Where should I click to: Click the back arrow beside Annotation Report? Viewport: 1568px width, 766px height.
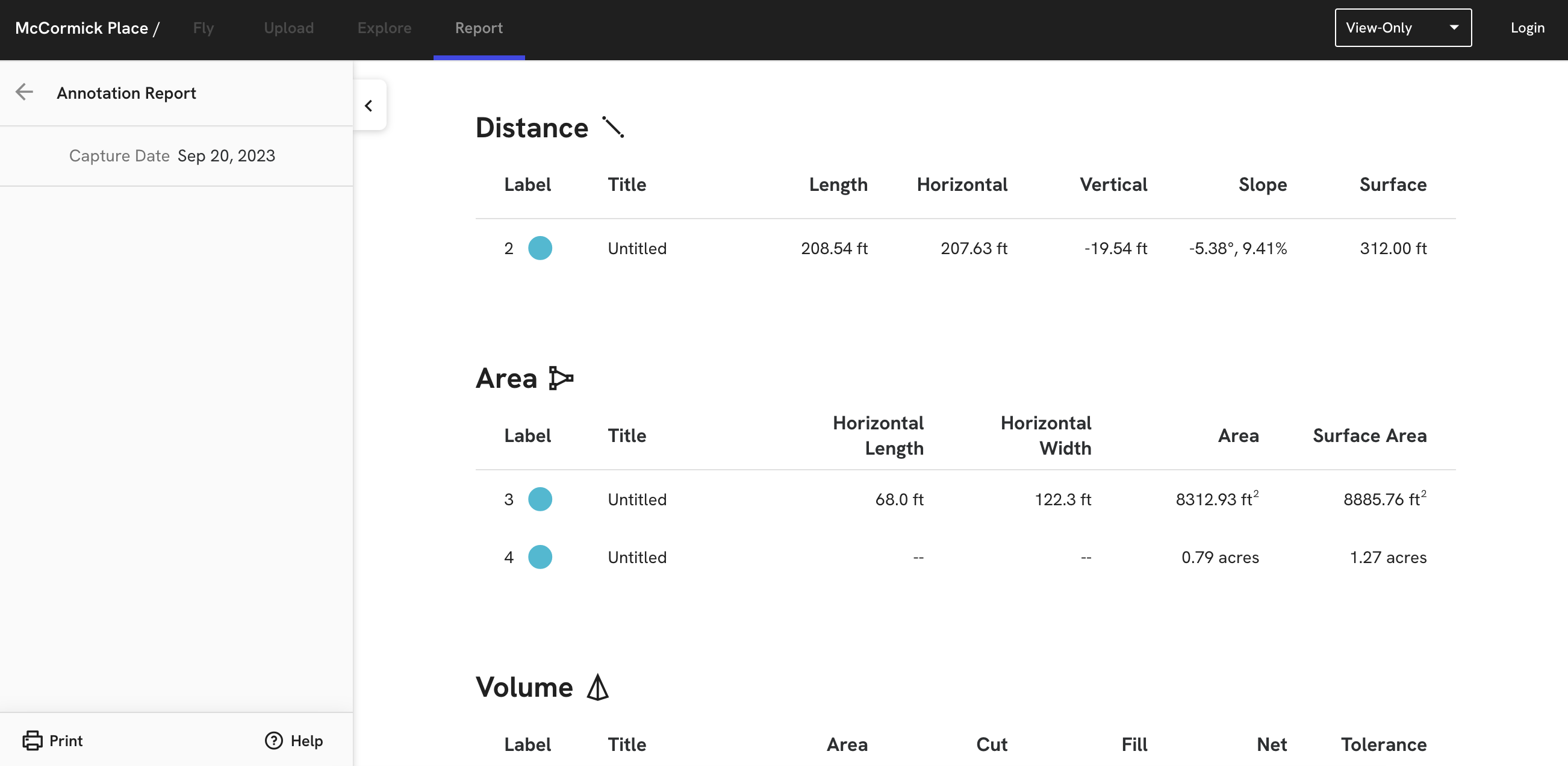24,93
